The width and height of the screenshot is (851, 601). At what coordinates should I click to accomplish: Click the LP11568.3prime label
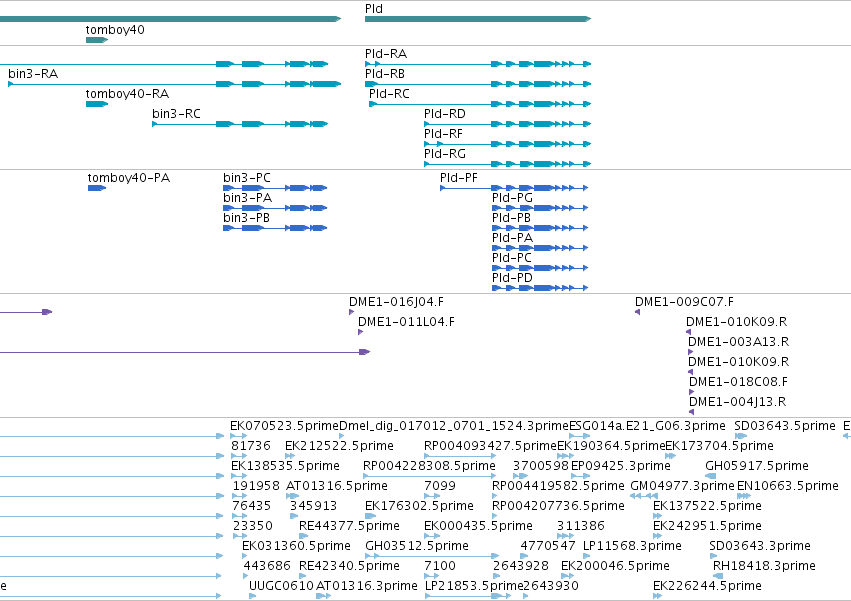point(632,547)
